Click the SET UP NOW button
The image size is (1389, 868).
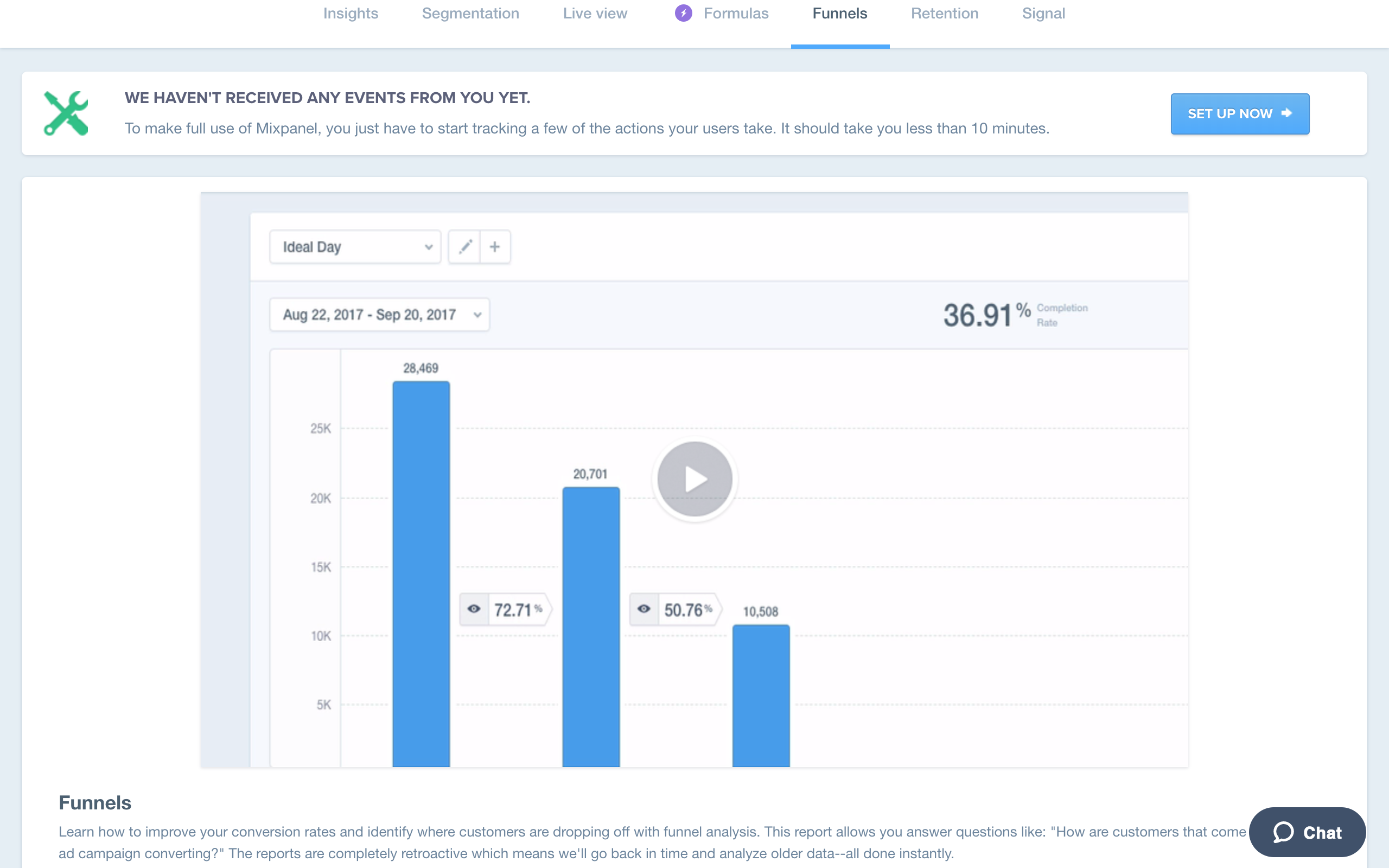[x=1240, y=114]
